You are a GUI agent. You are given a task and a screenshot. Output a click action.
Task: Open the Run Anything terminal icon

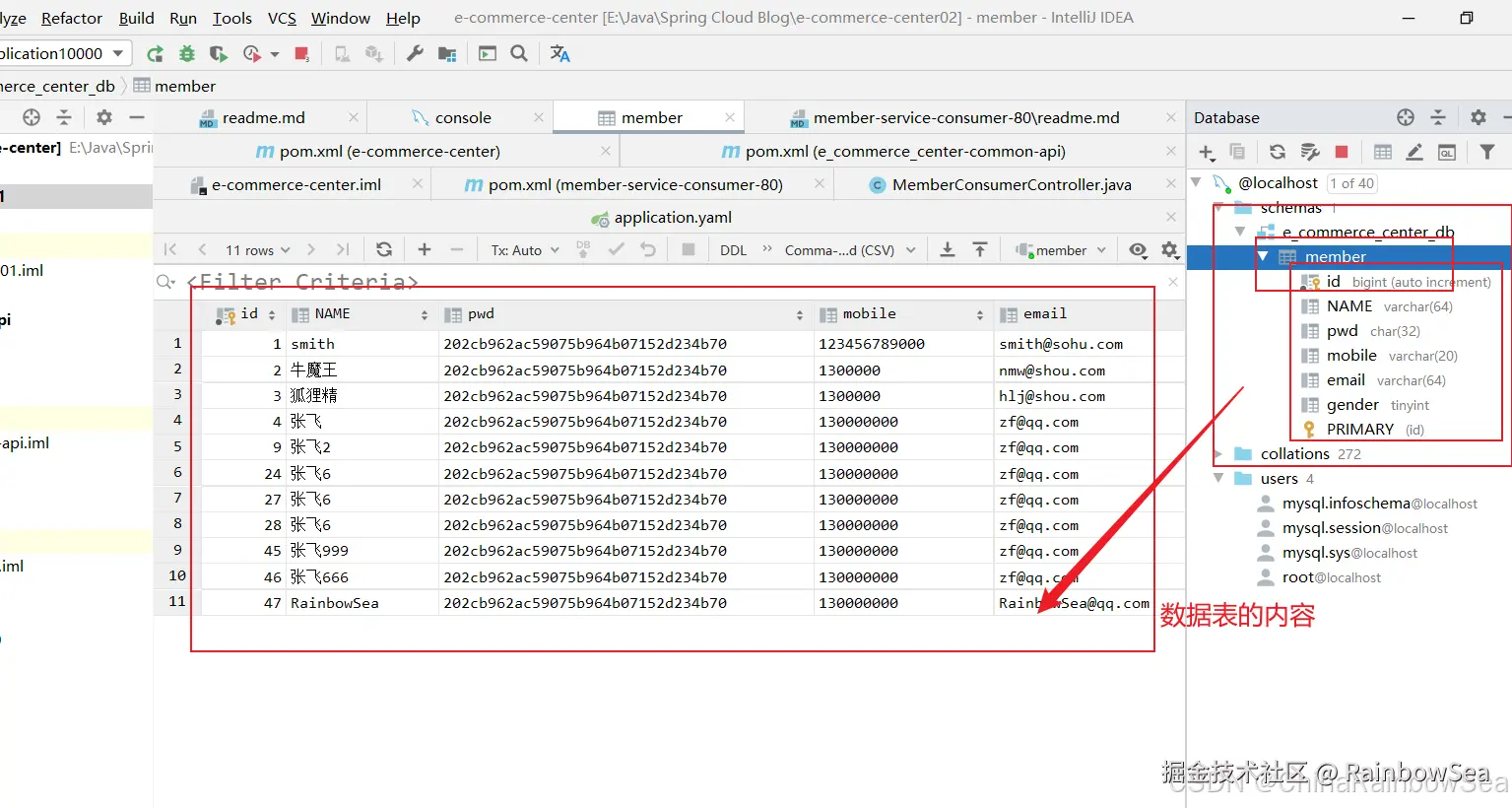pos(488,53)
